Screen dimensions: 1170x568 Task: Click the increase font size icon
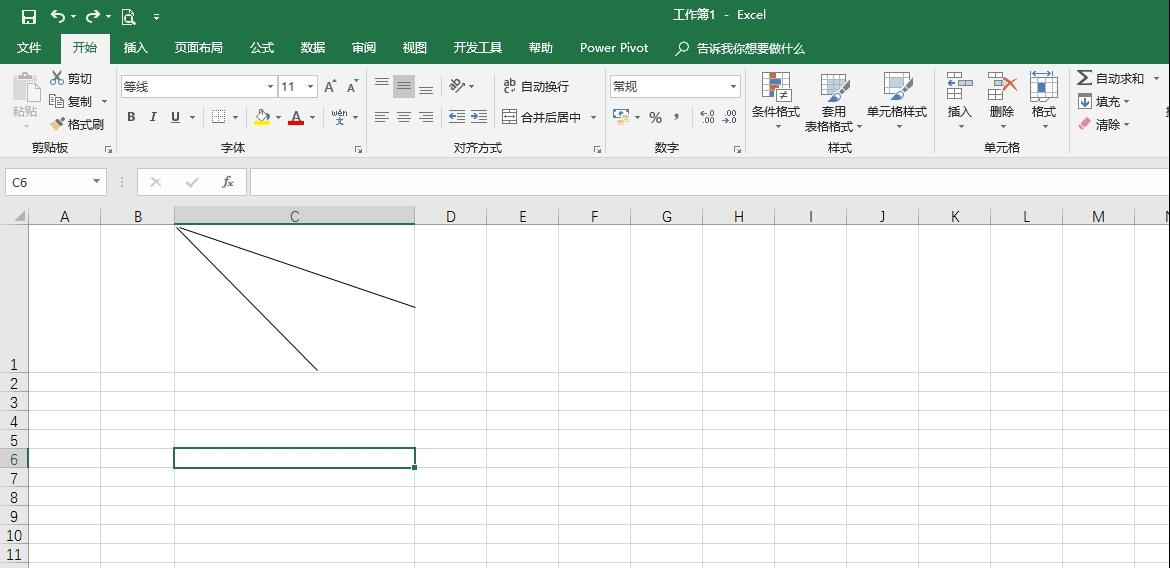[331, 87]
